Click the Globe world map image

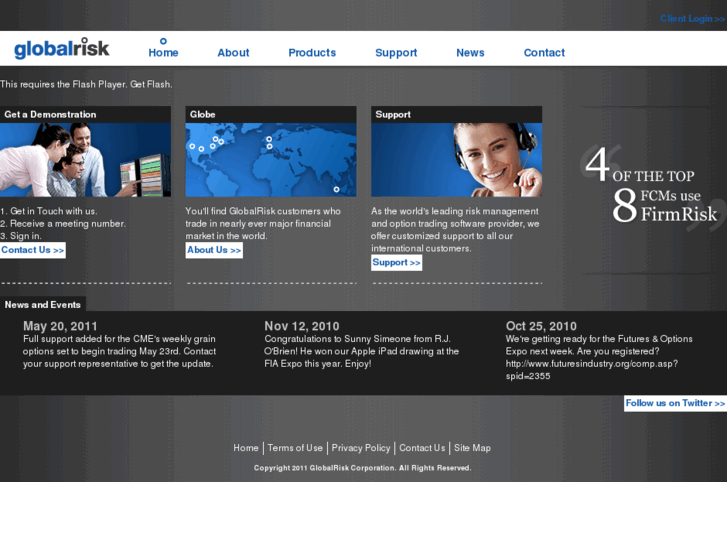click(271, 160)
